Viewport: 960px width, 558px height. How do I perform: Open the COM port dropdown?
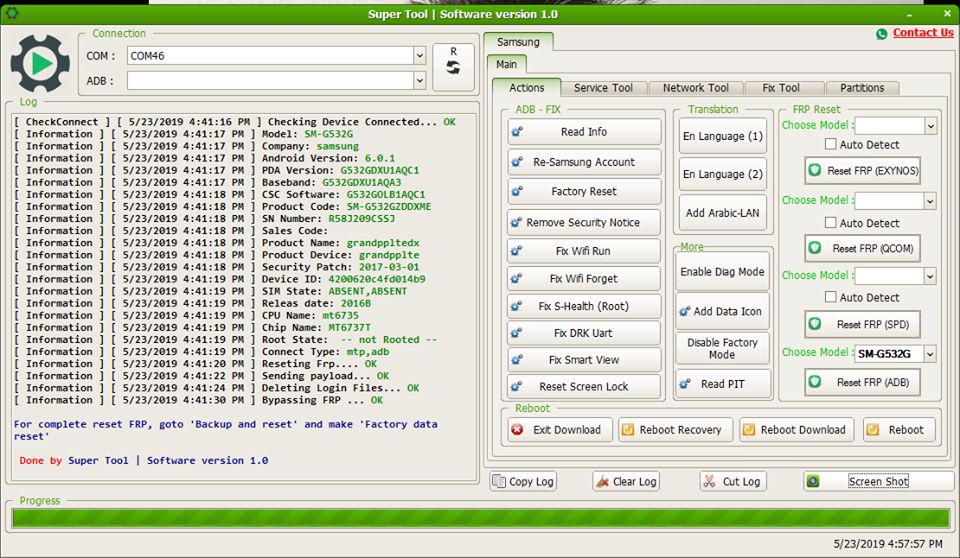419,56
